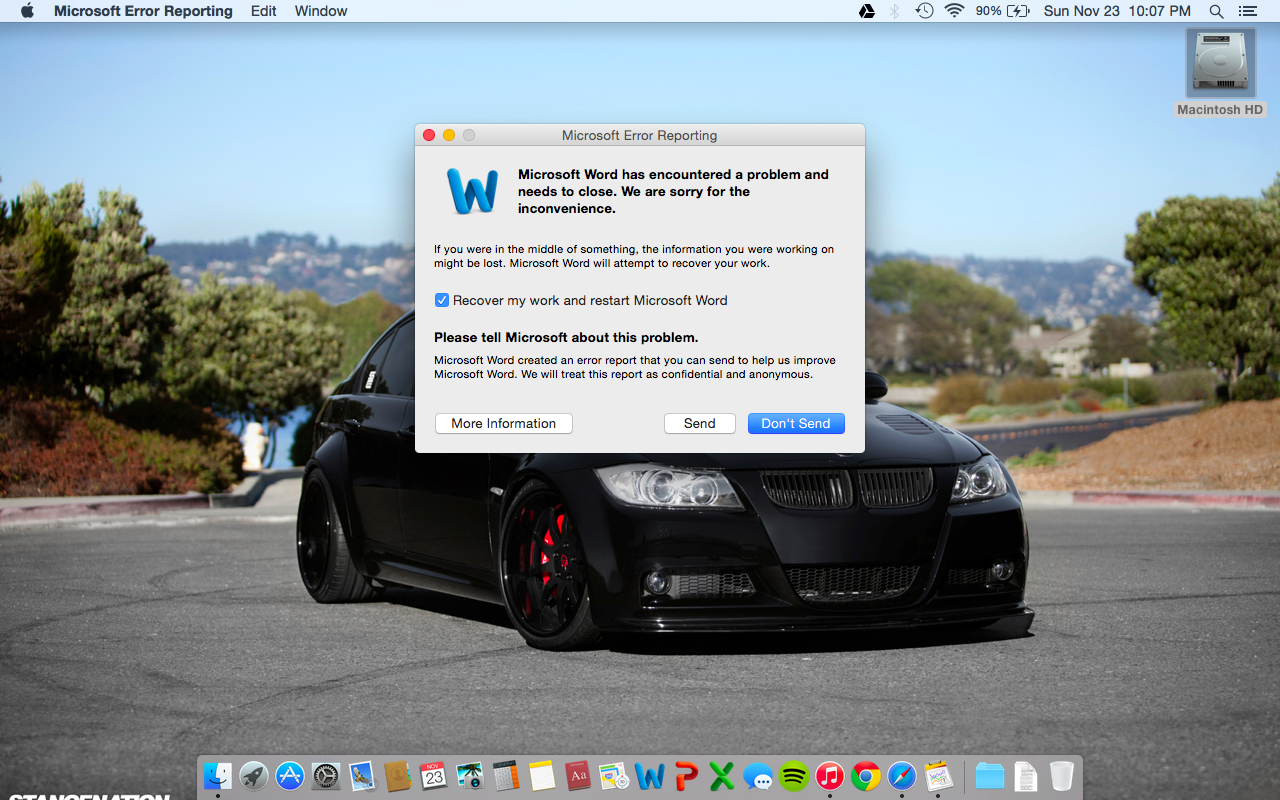Open Calendar icon showing 23
This screenshot has width=1280, height=800.
tap(433, 775)
